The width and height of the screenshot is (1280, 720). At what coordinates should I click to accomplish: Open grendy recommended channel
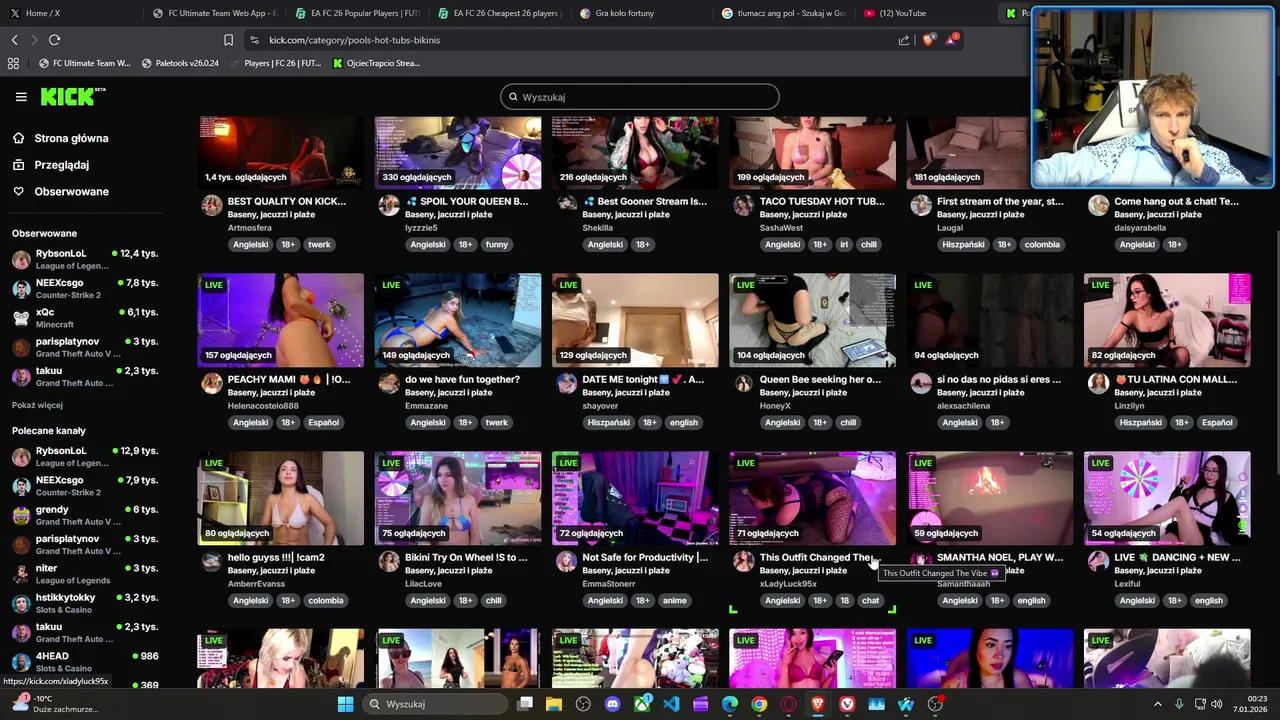coord(85,515)
